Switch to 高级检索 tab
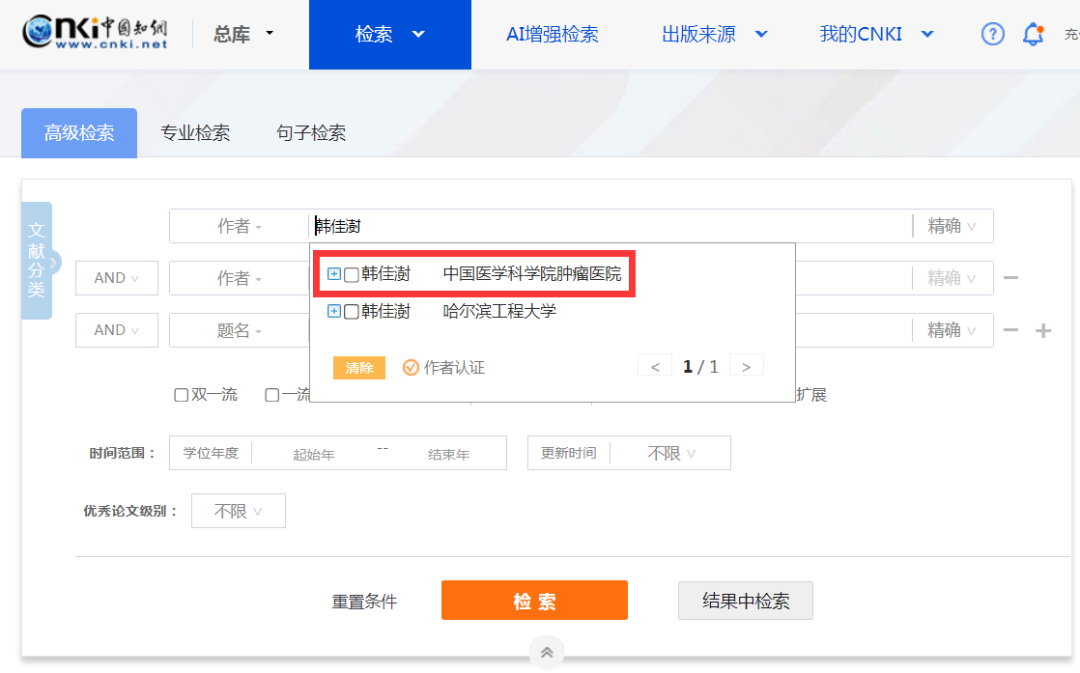The height and width of the screenshot is (673, 1080). [79, 133]
